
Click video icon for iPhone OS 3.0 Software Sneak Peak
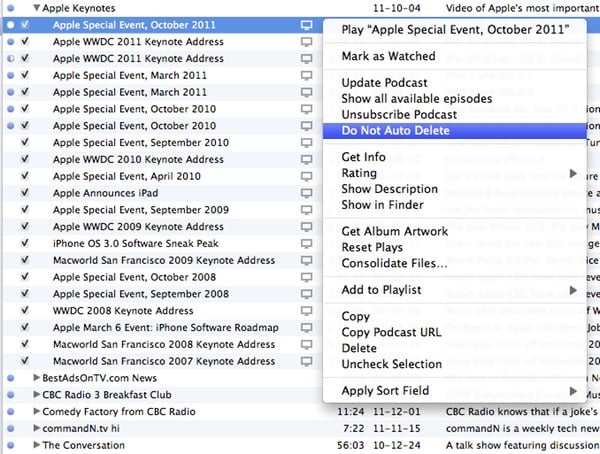click(x=307, y=244)
